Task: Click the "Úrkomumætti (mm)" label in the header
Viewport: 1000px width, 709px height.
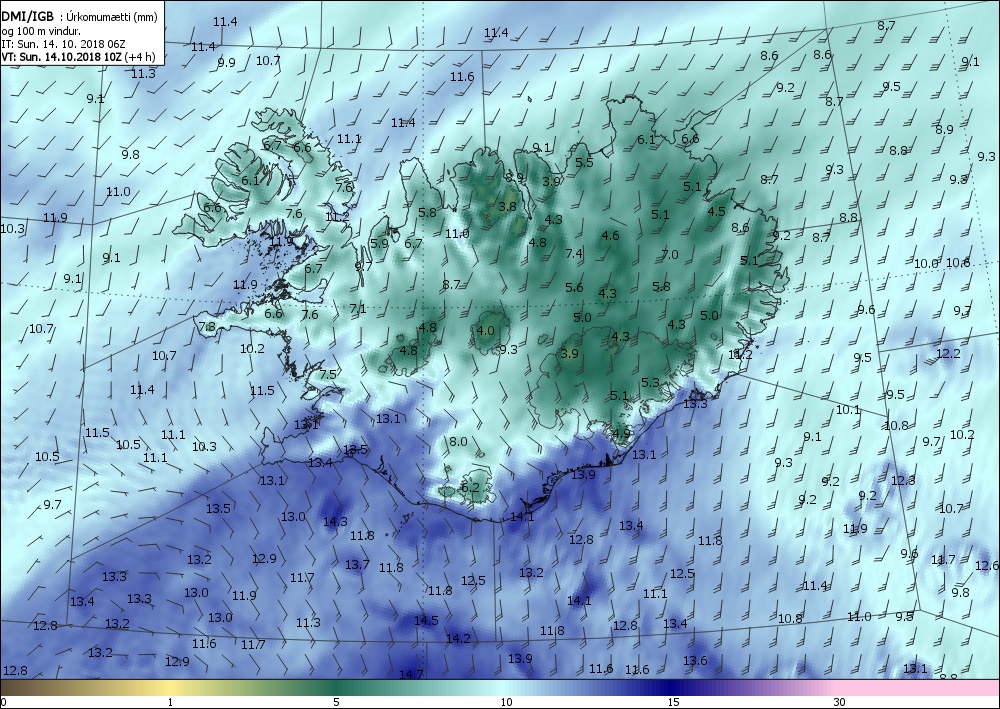Action: click(x=111, y=17)
